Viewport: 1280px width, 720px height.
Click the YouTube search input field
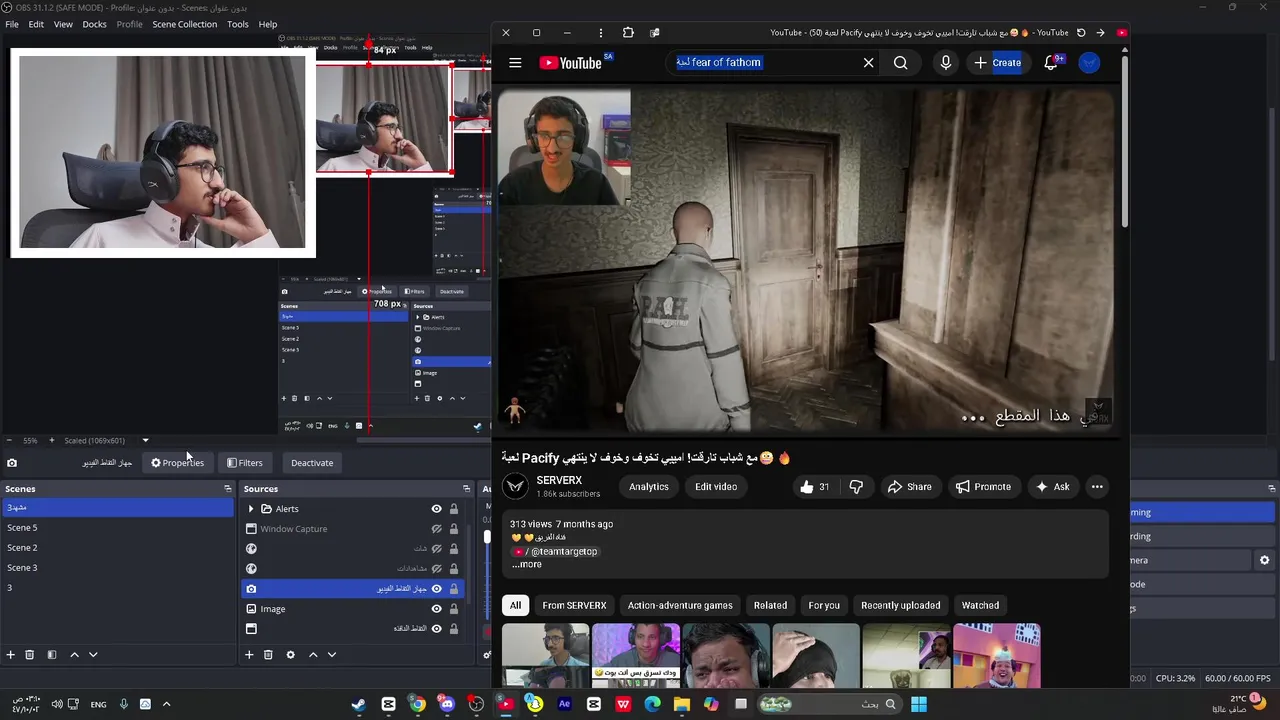765,63
